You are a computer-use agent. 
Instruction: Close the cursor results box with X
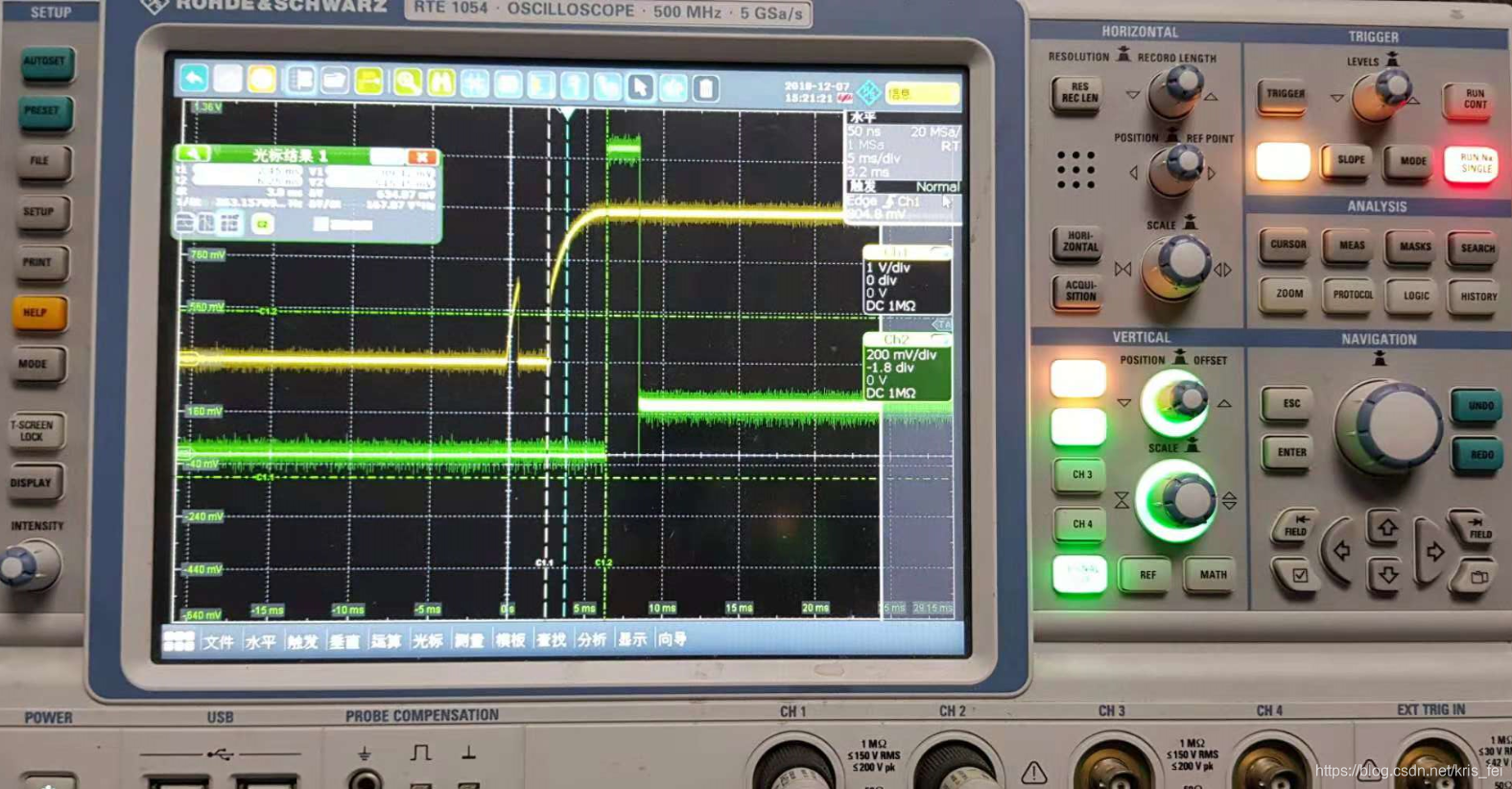pyautogui.click(x=422, y=156)
